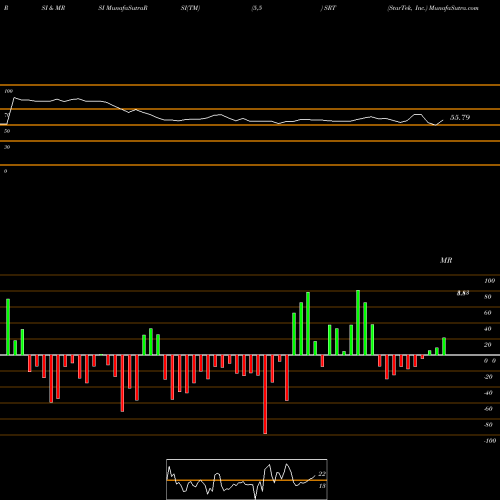Click the RSI 50 axis label
500x500 pixels.
[x=7, y=131]
